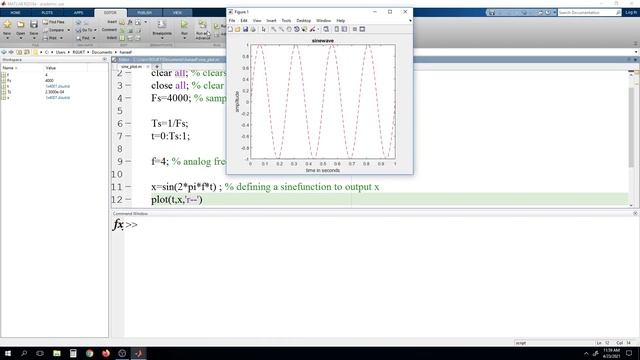The height and width of the screenshot is (360, 640).
Task: Select the Rotate 3D tool in the figure toolbar
Action: coord(297,29)
